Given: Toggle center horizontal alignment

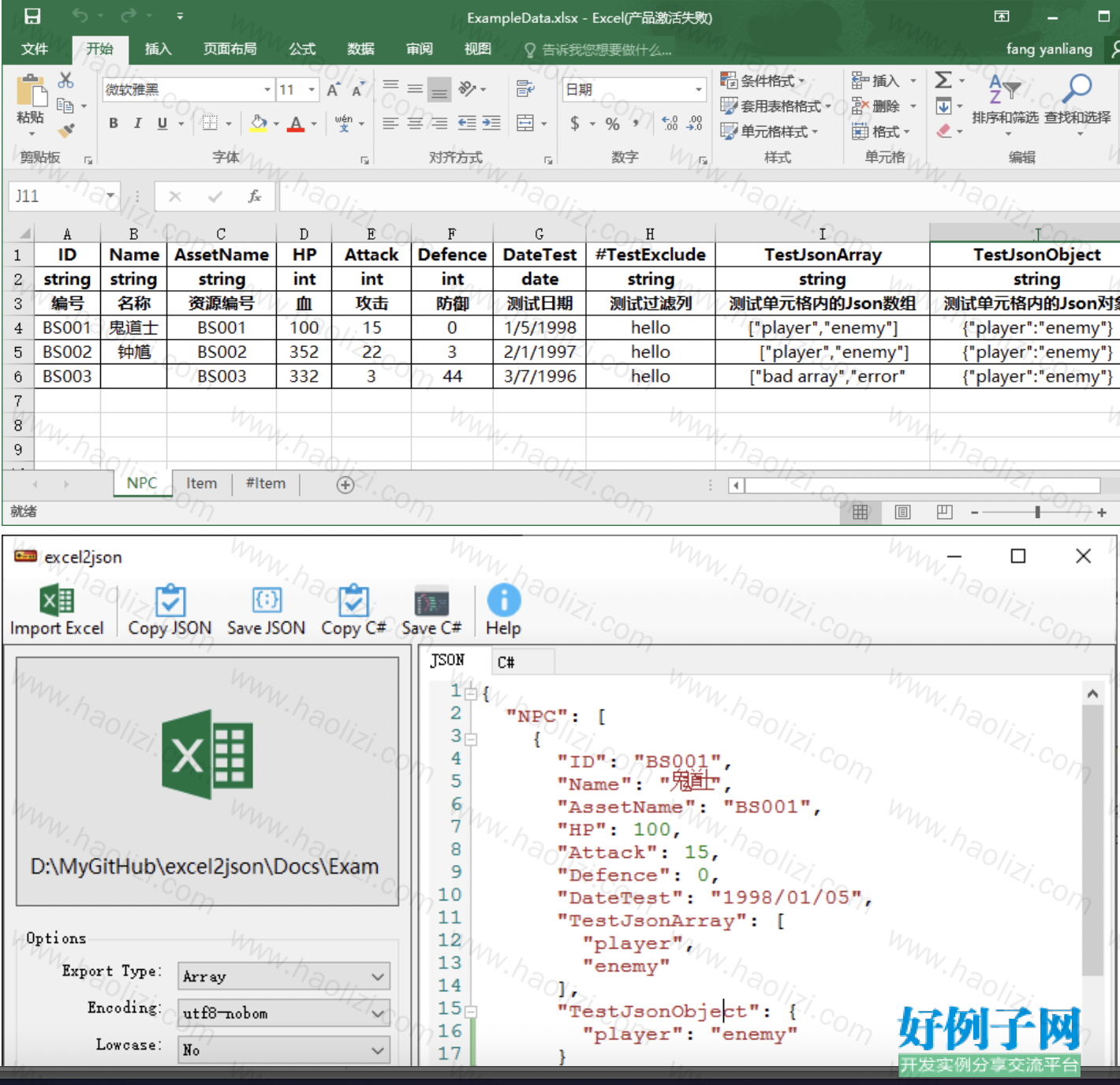Looking at the screenshot, I should pos(415,123).
